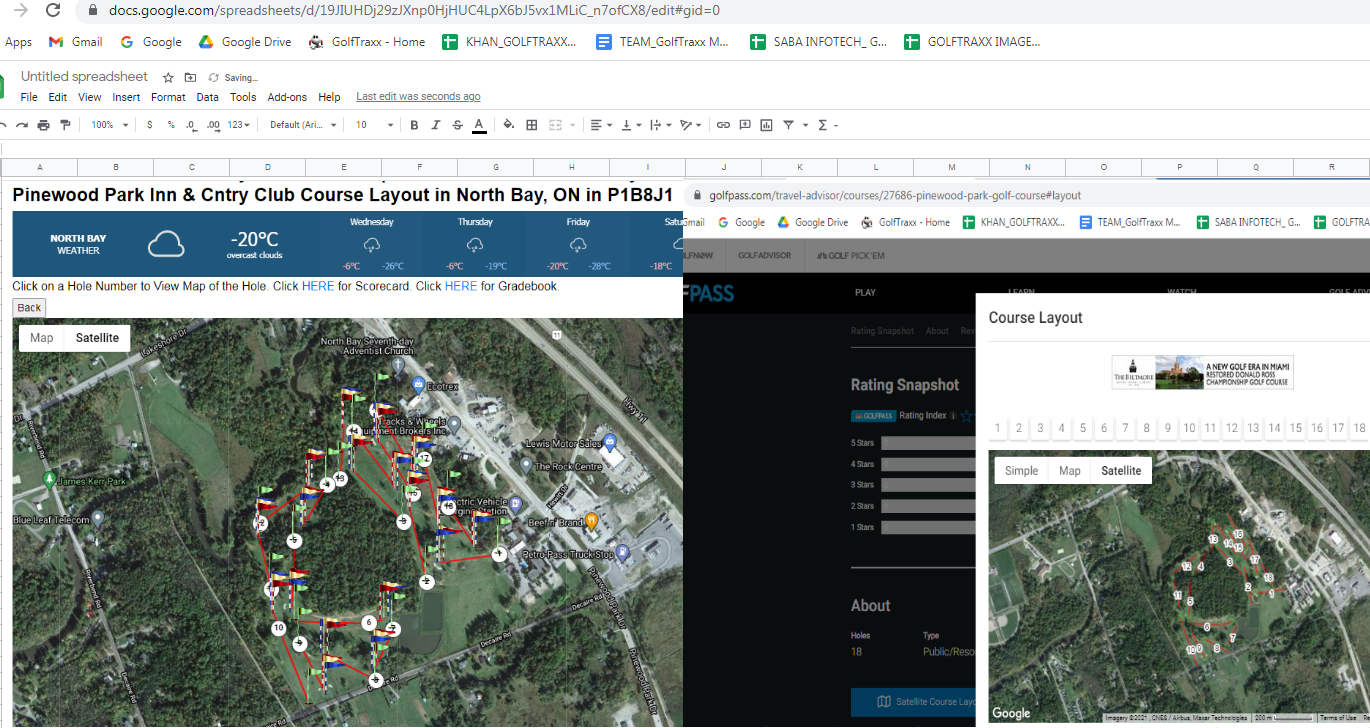Screen dimensions: 1370x728
Task: Open the Insert menu
Action: point(126,97)
